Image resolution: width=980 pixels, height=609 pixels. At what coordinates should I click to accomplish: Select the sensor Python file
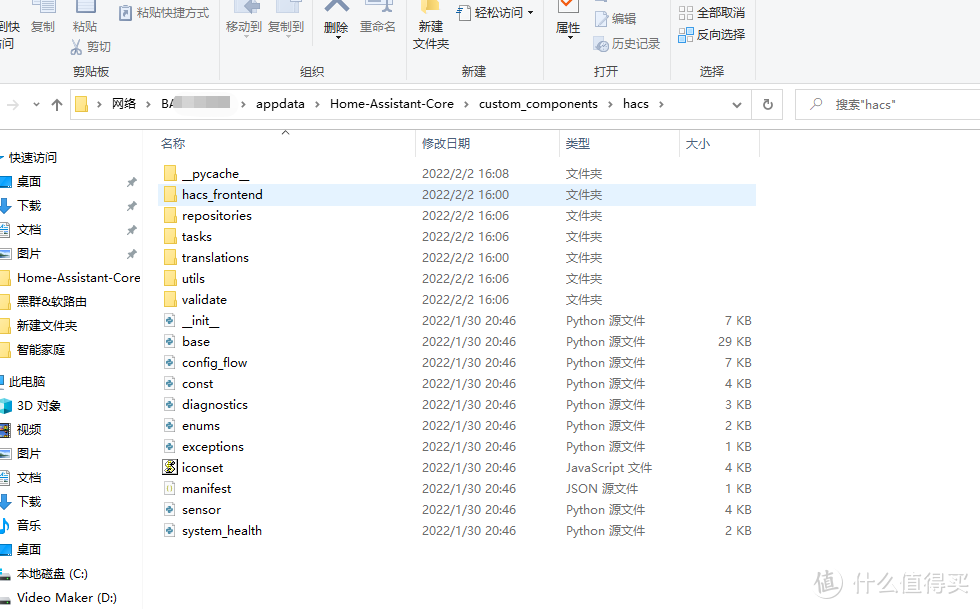[x=201, y=510]
